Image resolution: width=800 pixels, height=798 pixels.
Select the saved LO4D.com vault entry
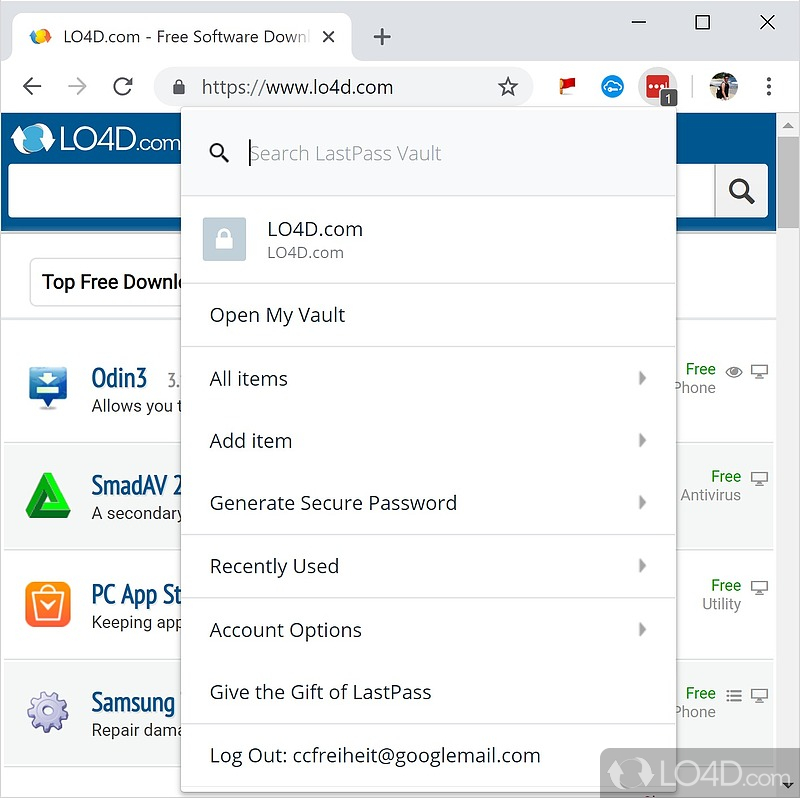point(428,240)
